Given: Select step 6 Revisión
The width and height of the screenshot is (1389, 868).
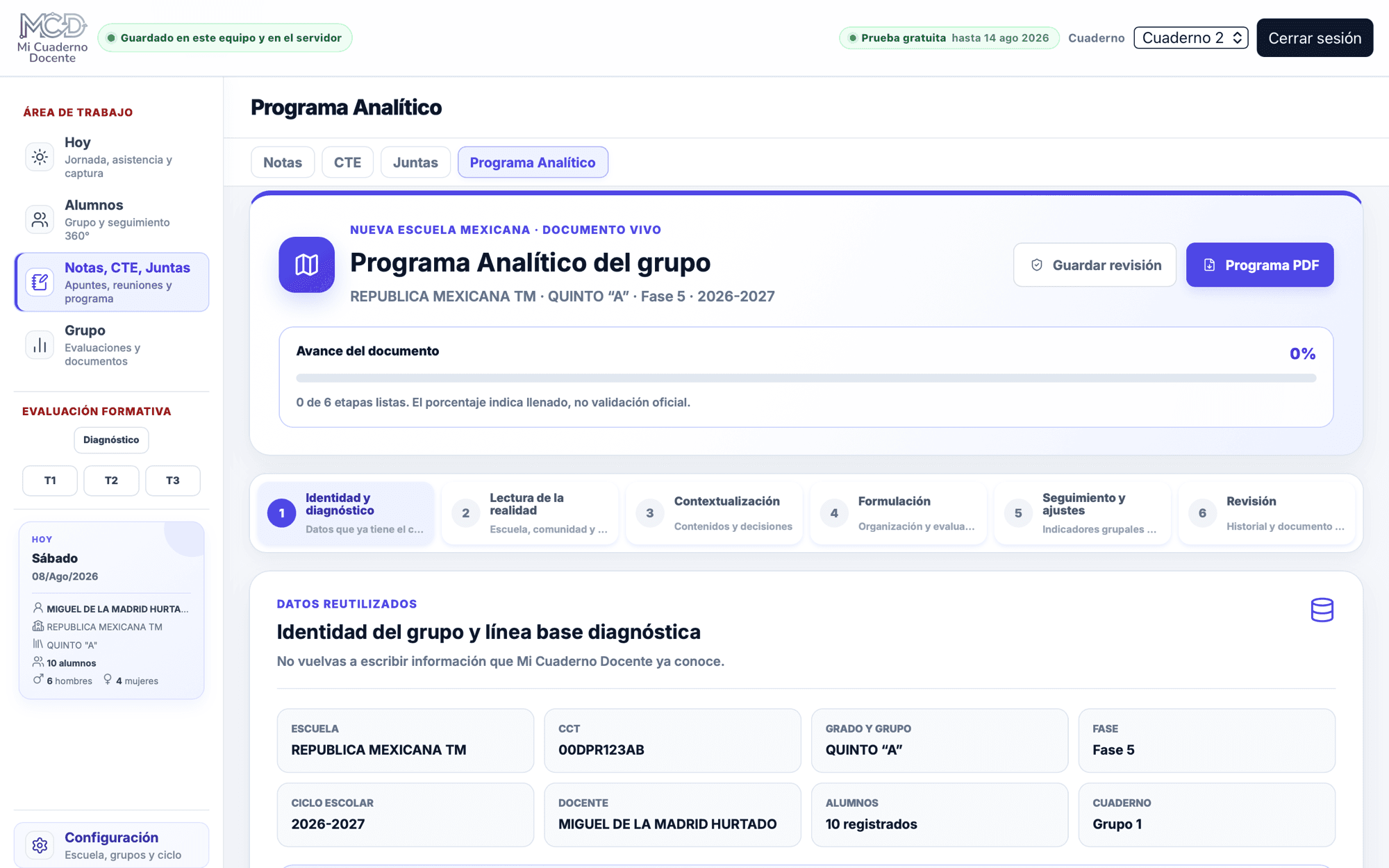Looking at the screenshot, I should click(1267, 513).
